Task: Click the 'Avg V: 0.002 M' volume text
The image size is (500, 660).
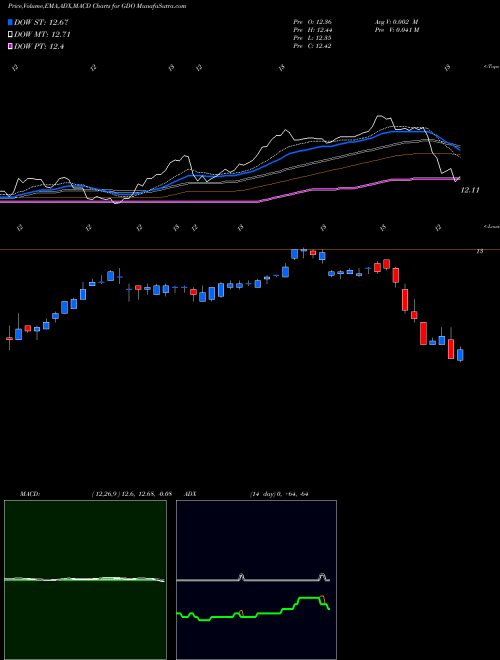Action: click(396, 21)
